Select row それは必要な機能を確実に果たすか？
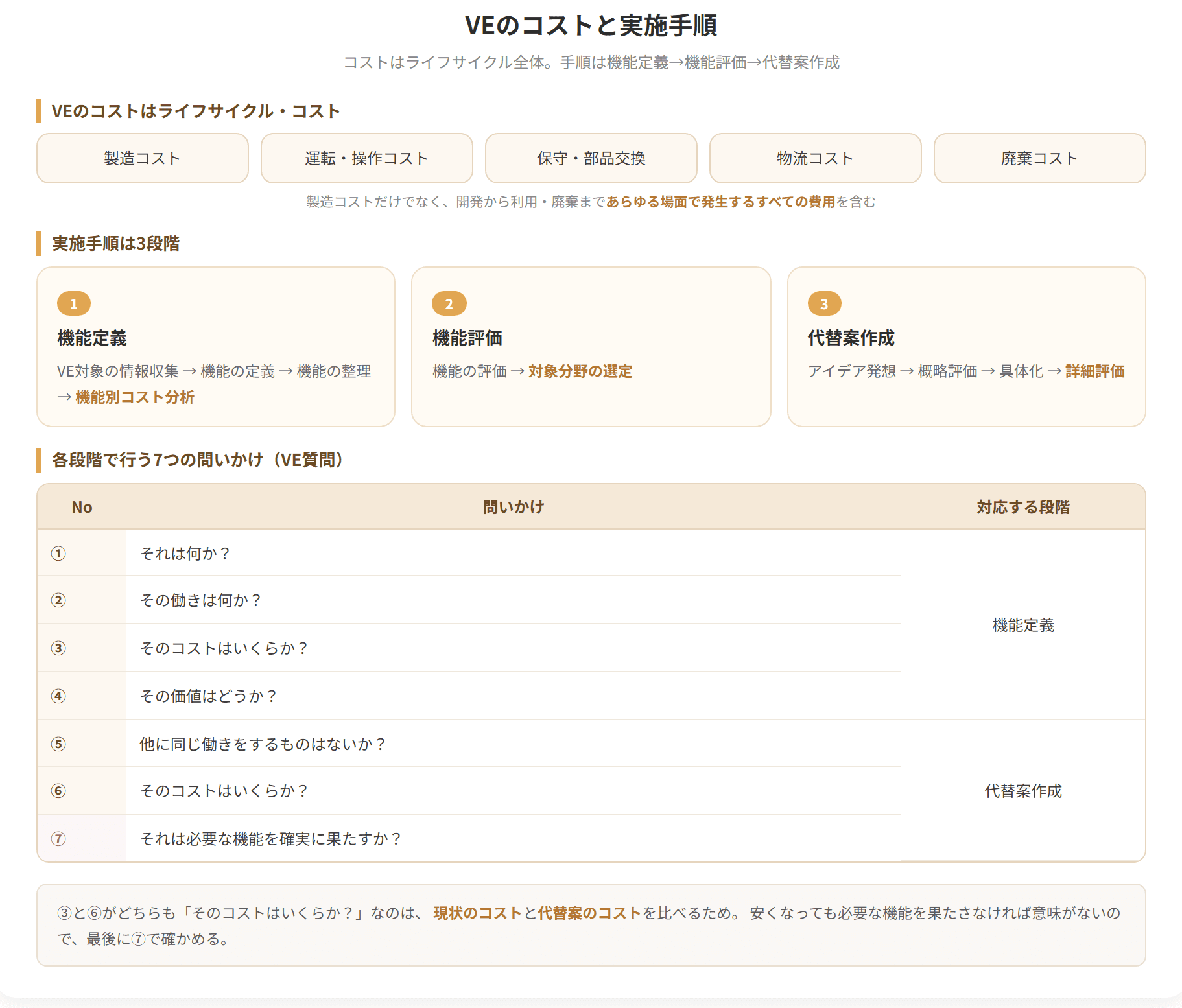The width and height of the screenshot is (1182, 1008). click(x=469, y=839)
